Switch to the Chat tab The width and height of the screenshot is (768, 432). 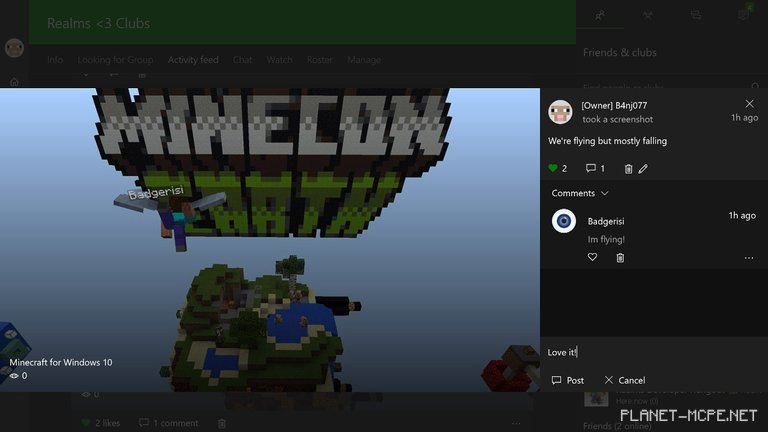(x=242, y=60)
